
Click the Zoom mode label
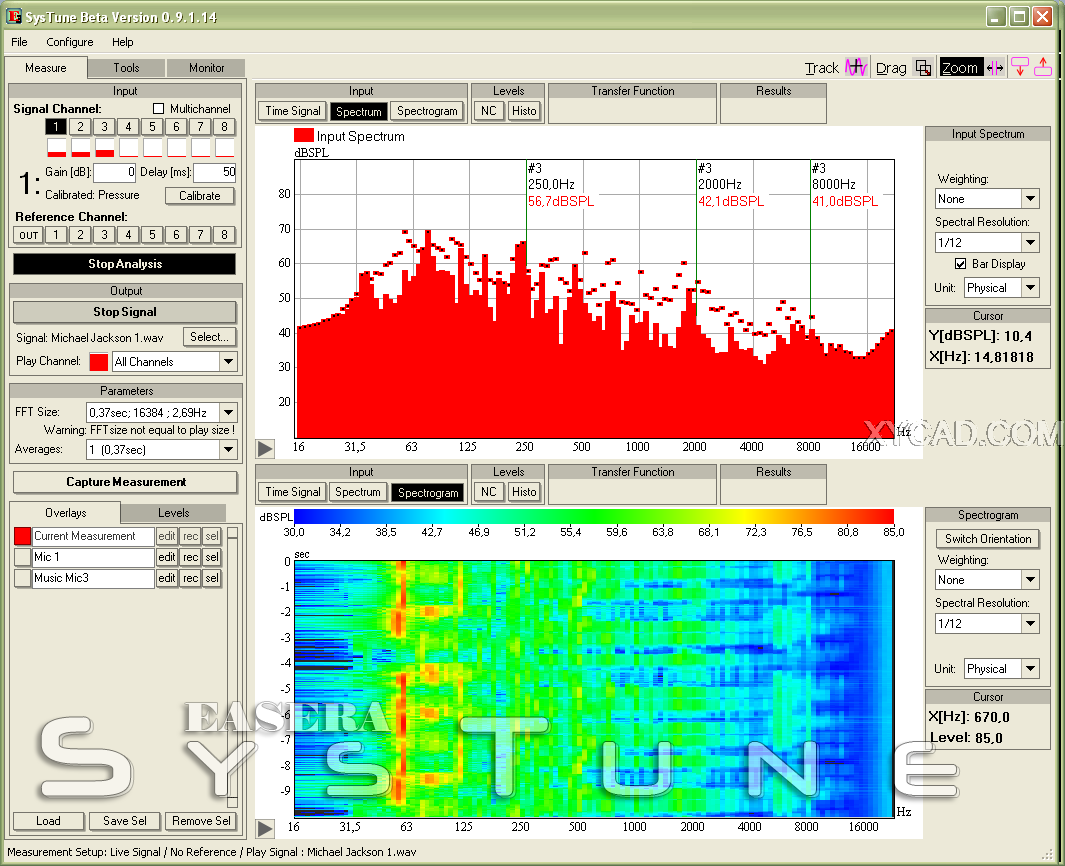tap(960, 67)
